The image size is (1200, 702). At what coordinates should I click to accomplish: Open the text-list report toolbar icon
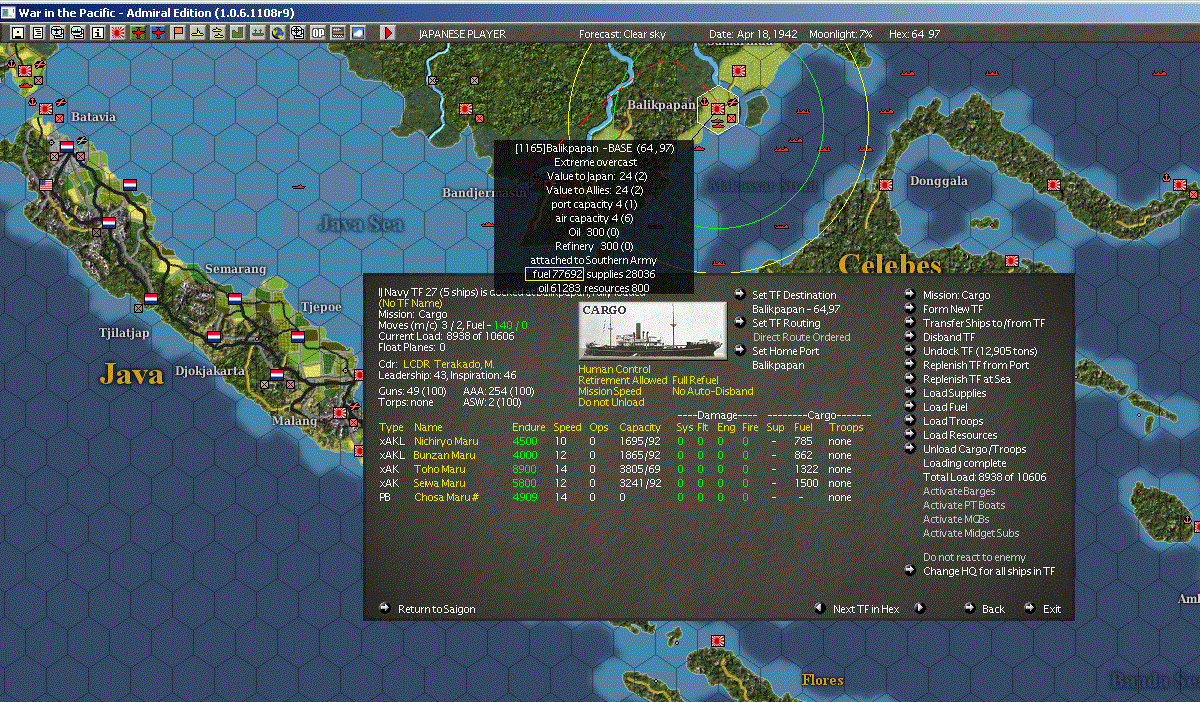38,33
